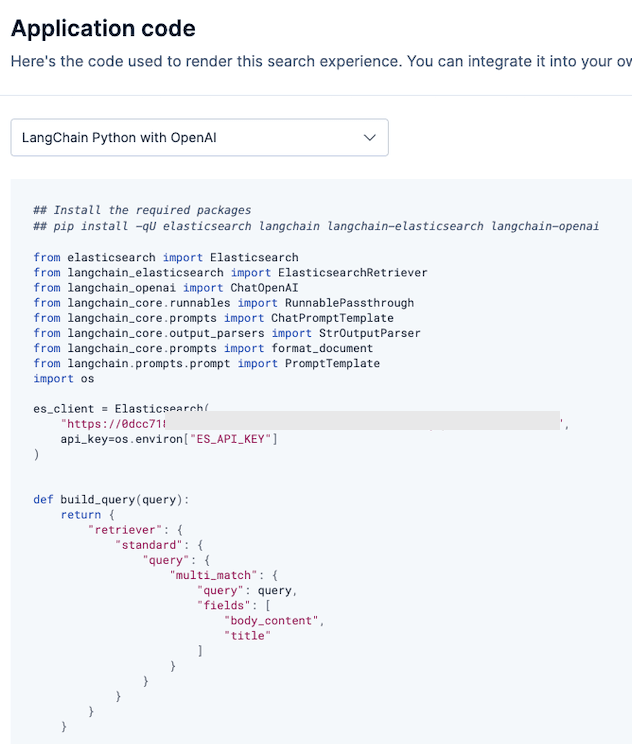Click the format_document import line
Viewport: 632px width, 744px height.
tap(203, 348)
